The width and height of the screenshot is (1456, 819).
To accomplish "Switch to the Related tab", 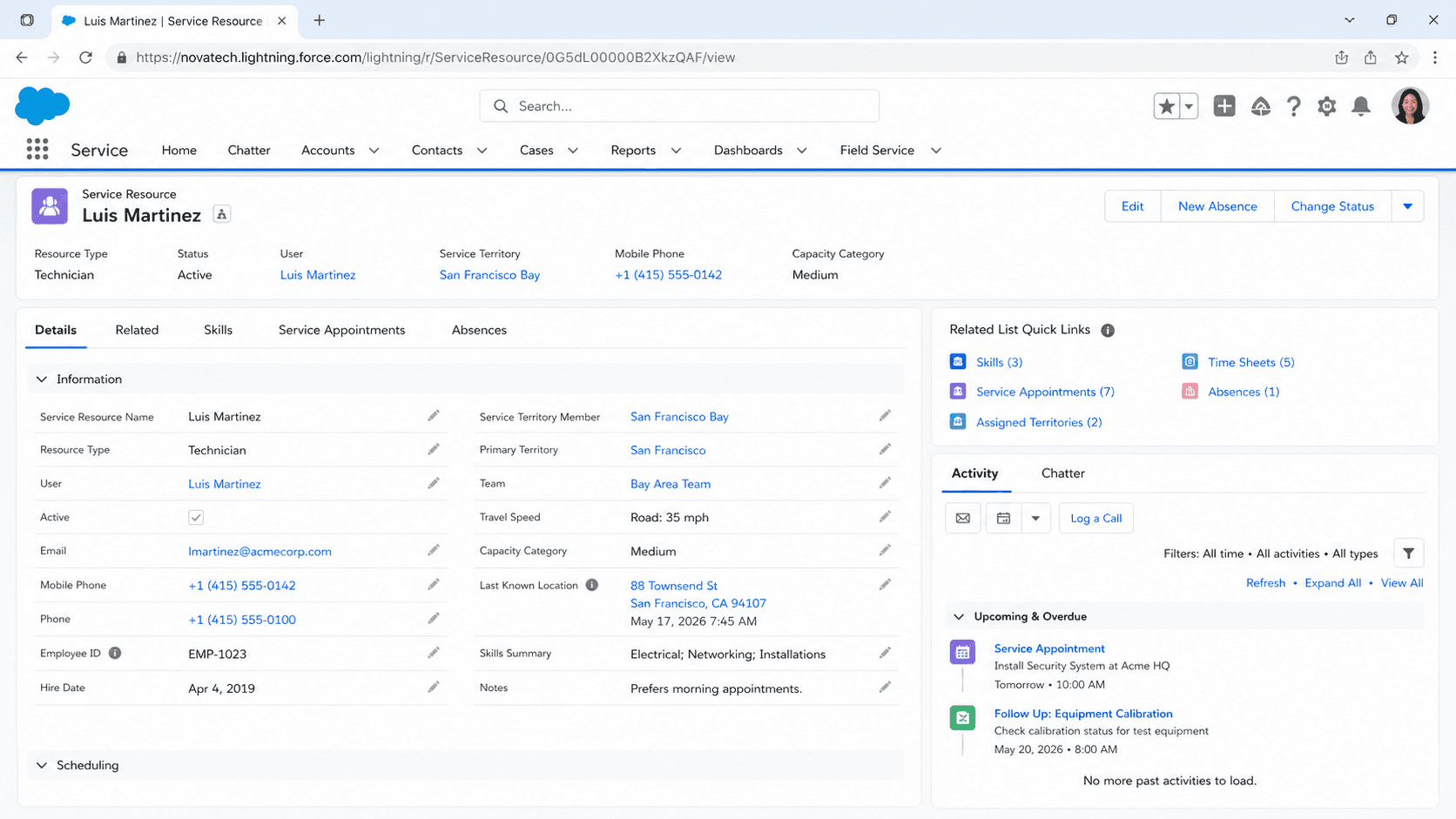I will pyautogui.click(x=137, y=330).
